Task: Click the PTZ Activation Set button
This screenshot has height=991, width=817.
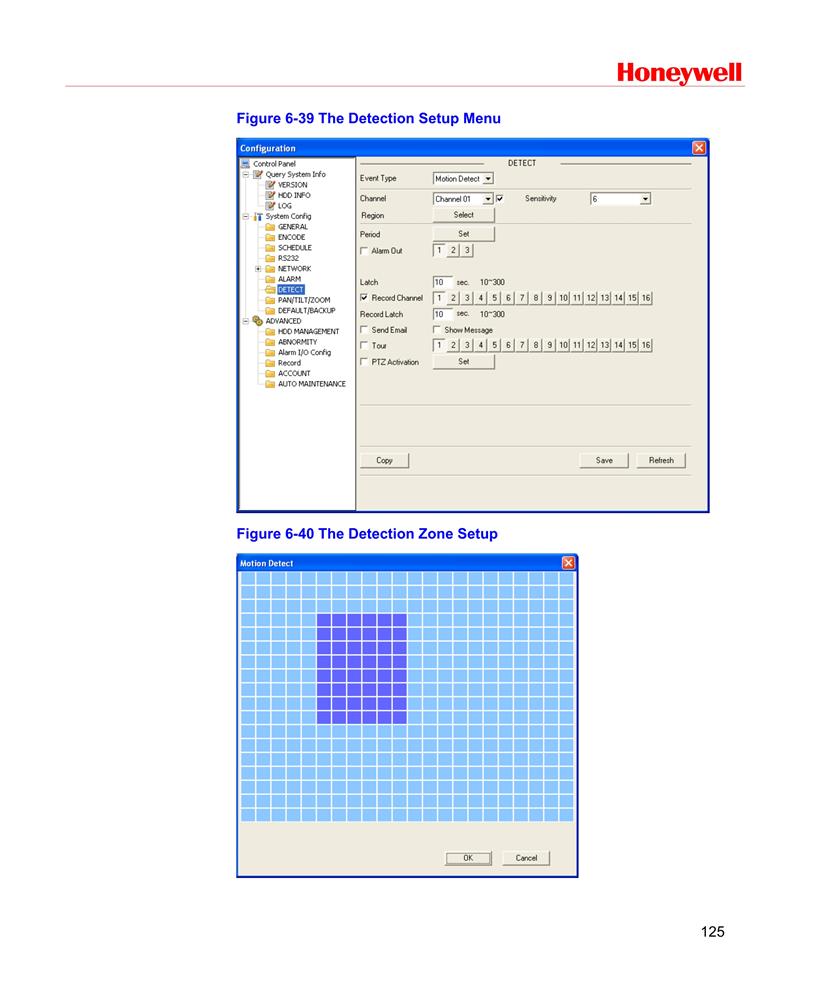Action: pos(463,362)
